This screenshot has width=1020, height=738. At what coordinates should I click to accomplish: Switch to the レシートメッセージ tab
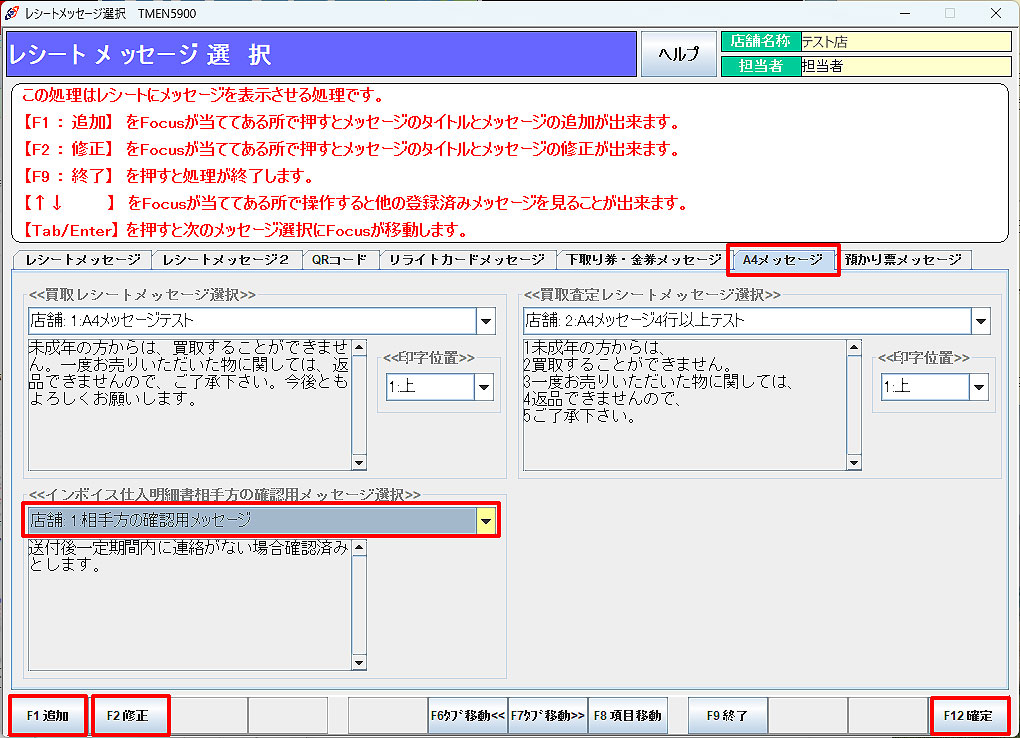click(83, 260)
